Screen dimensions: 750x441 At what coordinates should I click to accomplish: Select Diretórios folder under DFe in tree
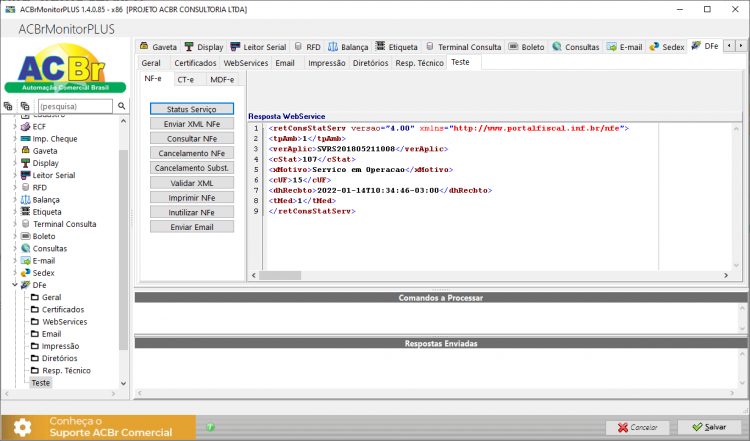(x=59, y=358)
